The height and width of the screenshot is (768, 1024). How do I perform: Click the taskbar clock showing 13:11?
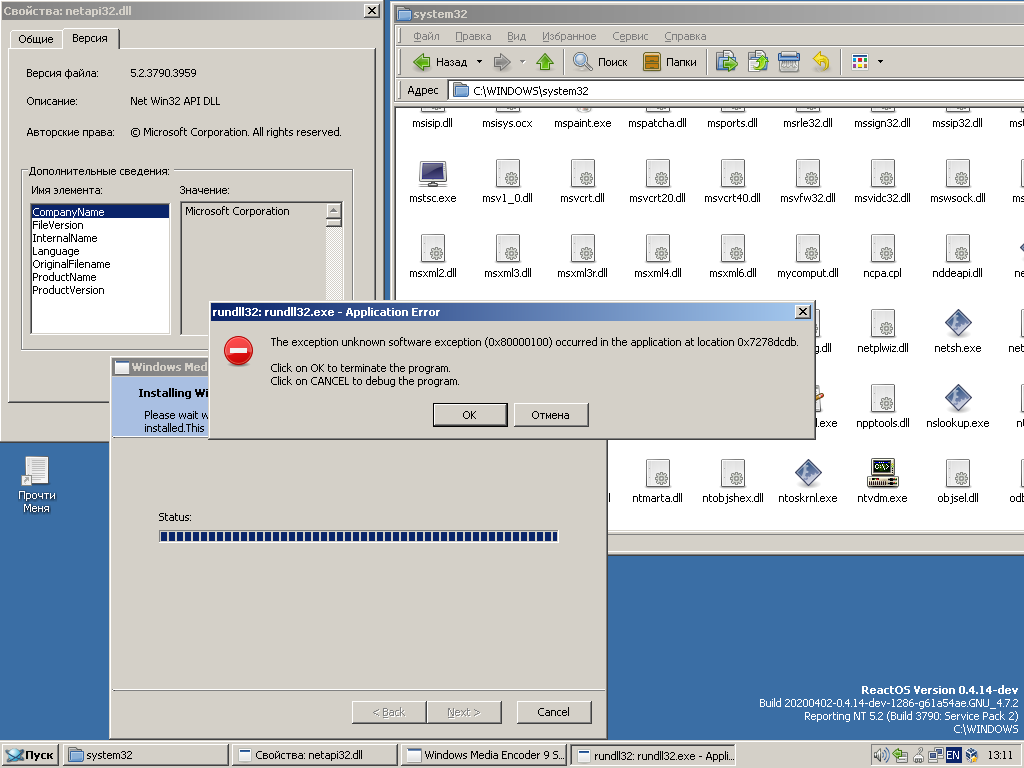tap(1000, 756)
